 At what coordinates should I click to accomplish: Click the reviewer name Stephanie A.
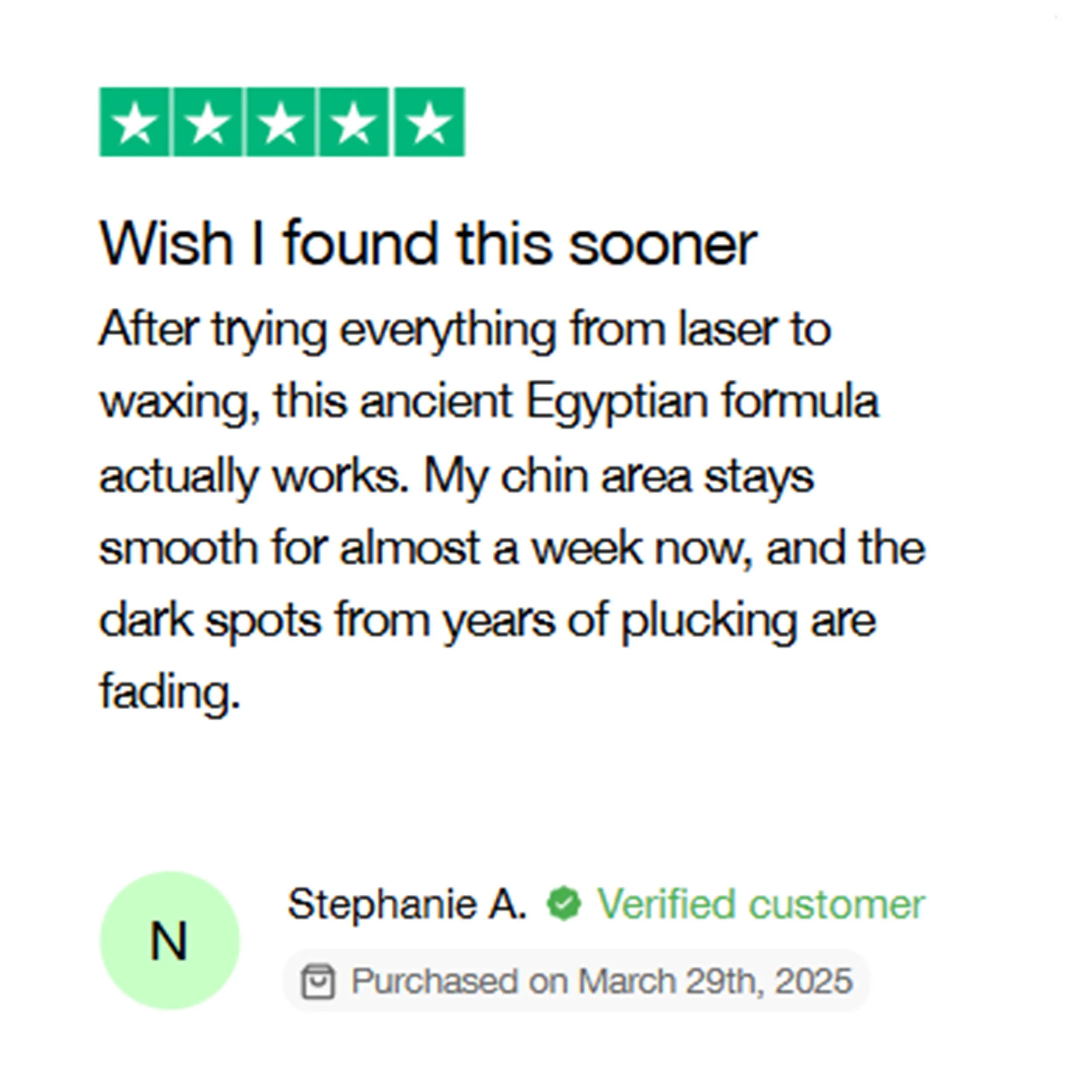pyautogui.click(x=407, y=904)
